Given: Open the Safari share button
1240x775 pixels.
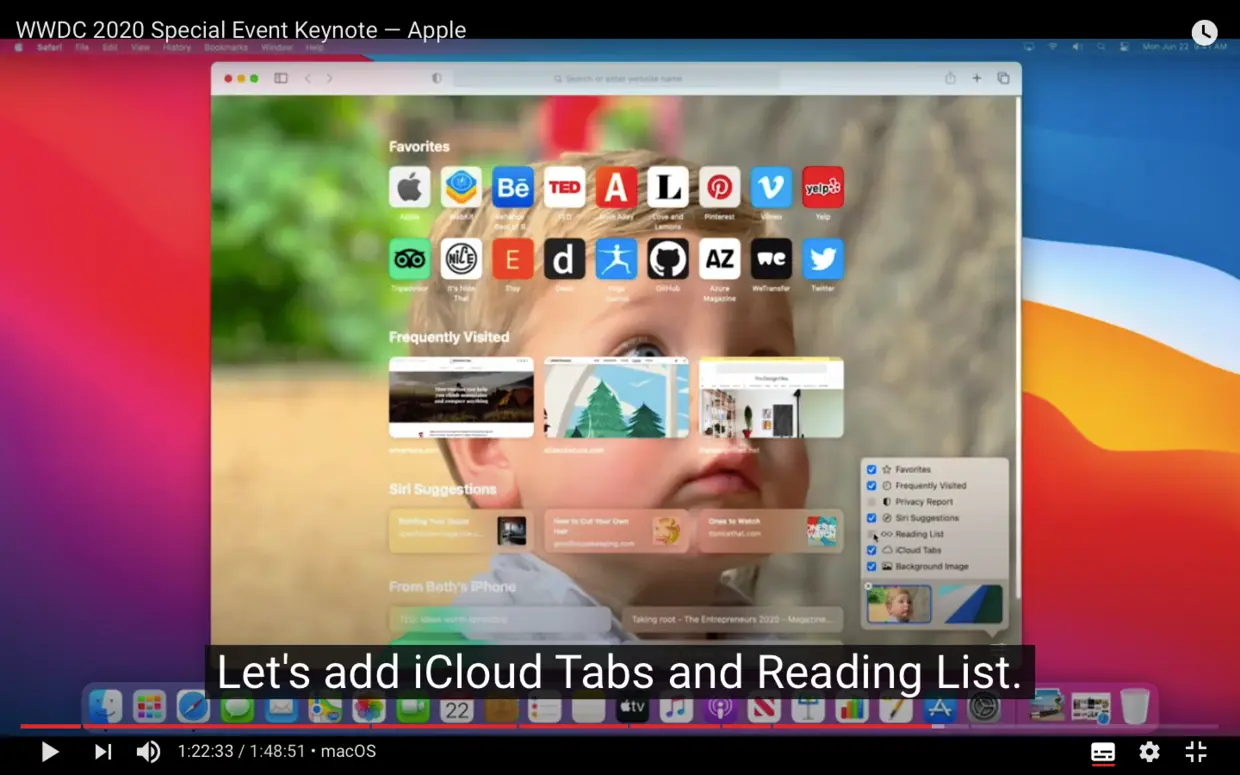Looking at the screenshot, I should [950, 78].
